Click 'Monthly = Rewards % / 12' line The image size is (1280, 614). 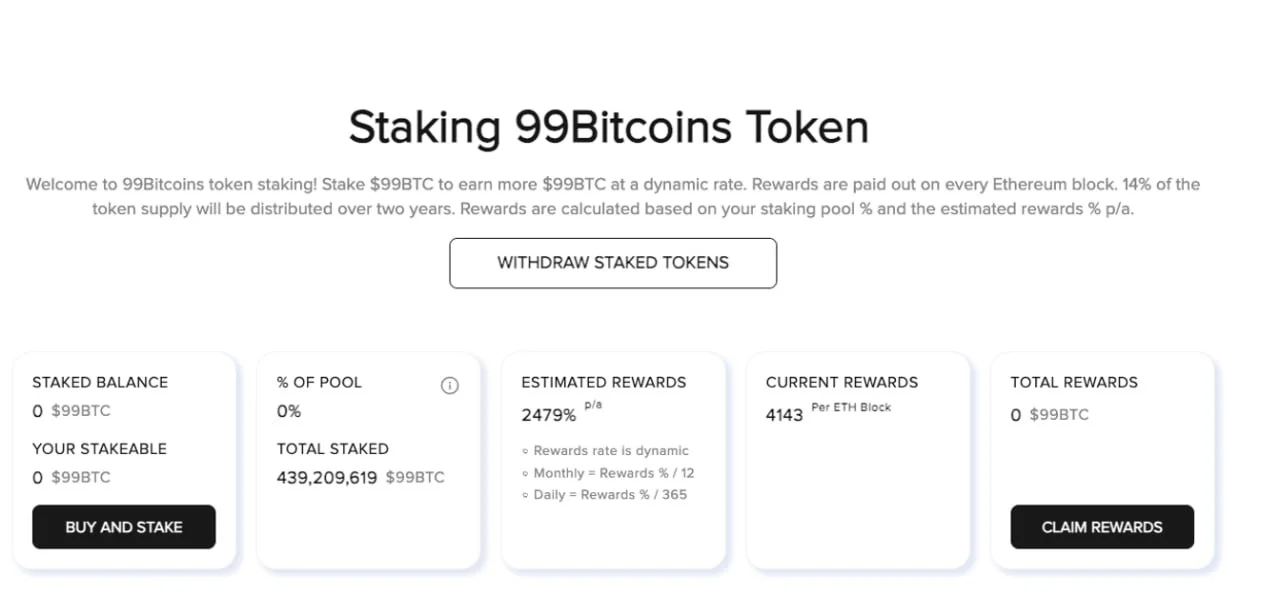point(608,473)
